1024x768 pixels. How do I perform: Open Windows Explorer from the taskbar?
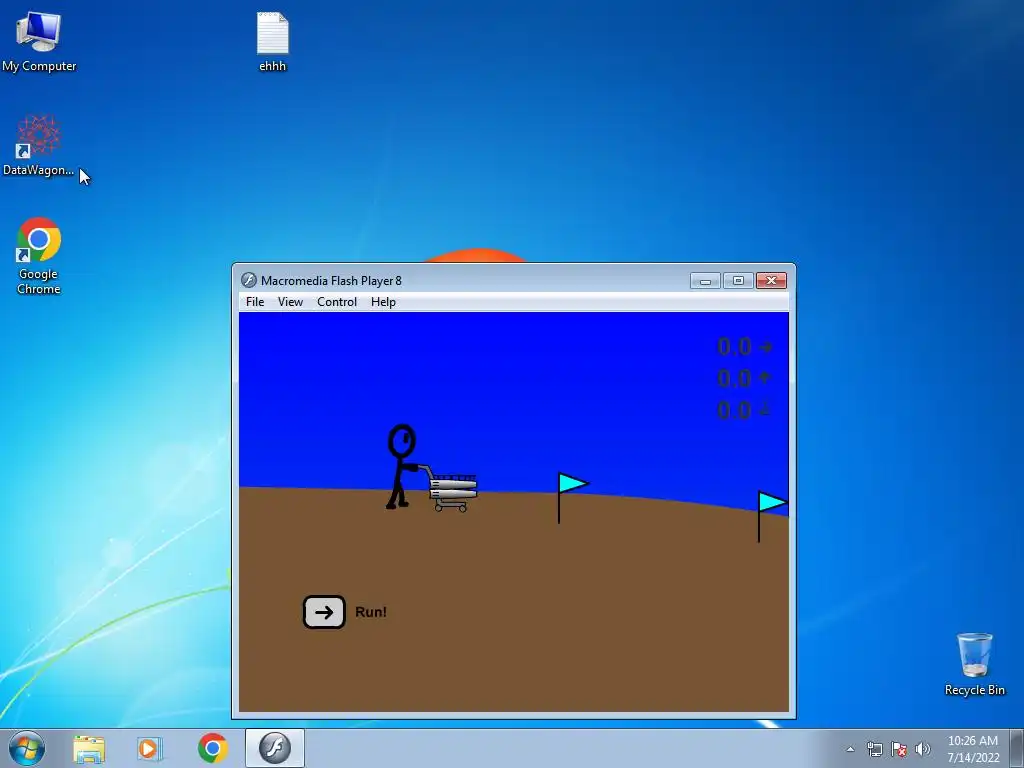[89, 748]
